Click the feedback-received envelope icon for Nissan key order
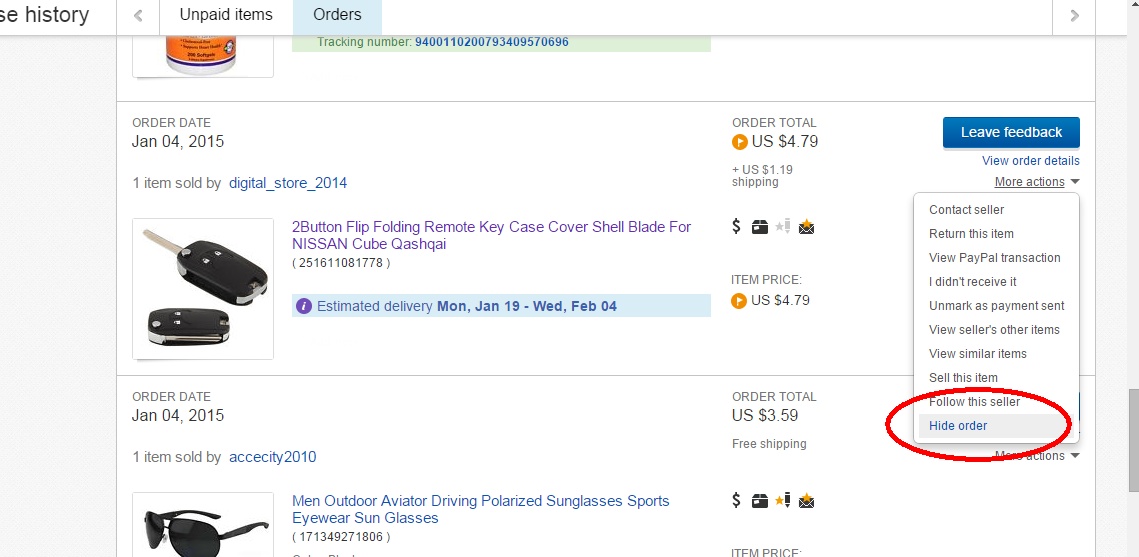The height and width of the screenshot is (557, 1139). (x=807, y=227)
